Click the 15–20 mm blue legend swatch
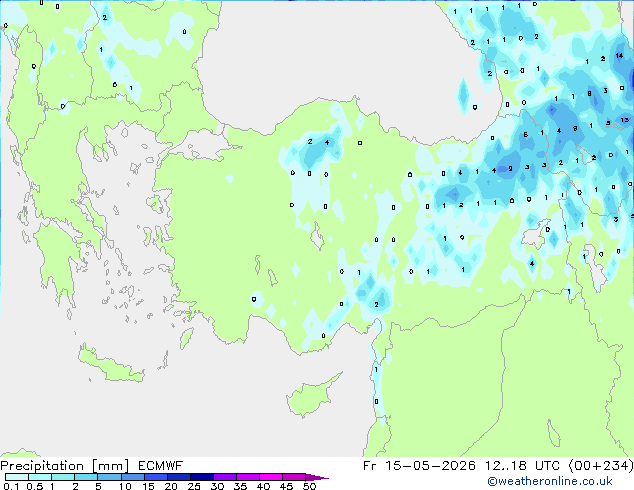This screenshot has width=634, height=490. tap(156, 477)
